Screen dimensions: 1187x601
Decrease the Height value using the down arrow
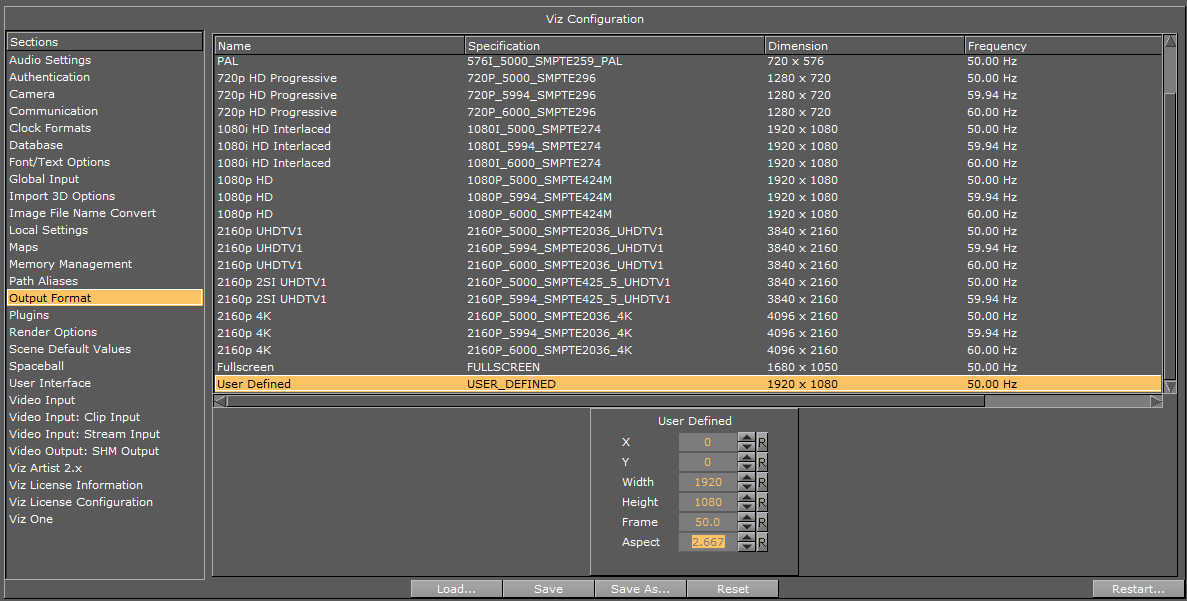746,506
